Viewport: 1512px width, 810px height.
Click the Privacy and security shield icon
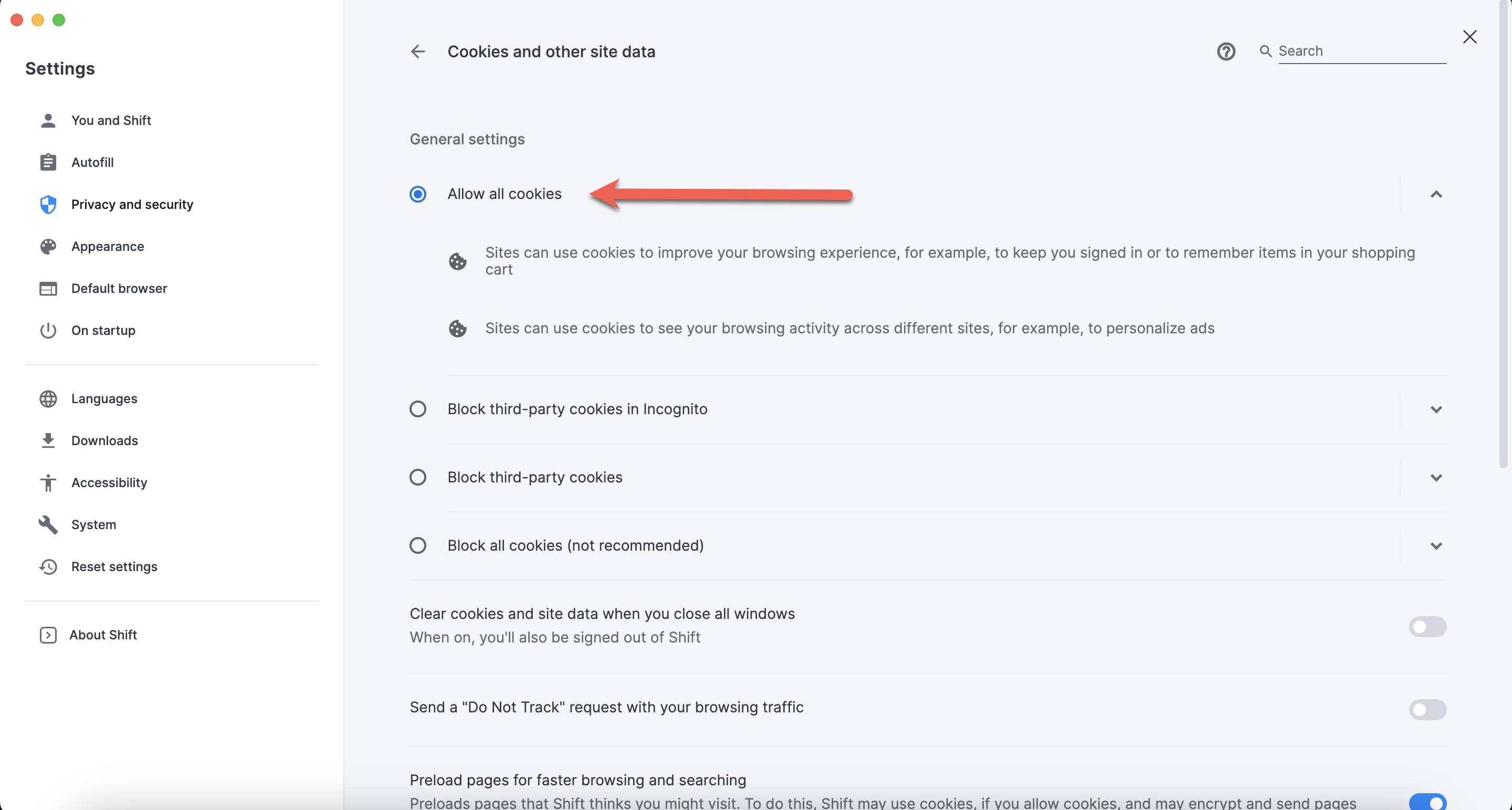point(48,204)
